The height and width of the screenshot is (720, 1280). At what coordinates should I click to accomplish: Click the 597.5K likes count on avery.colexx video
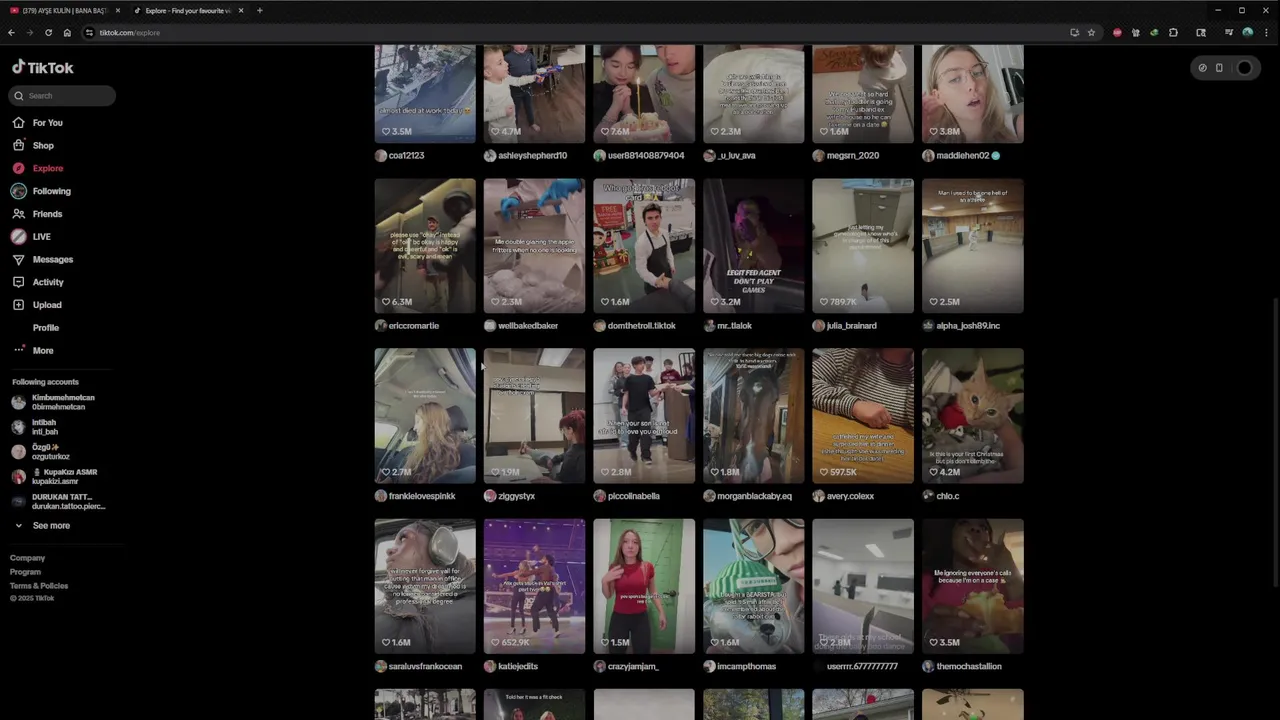(843, 472)
